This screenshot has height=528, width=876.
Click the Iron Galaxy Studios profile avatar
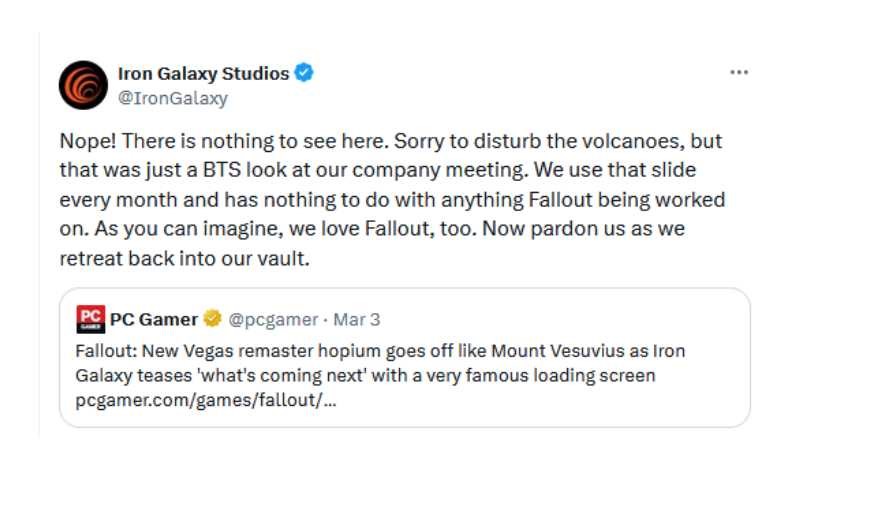pos(84,84)
